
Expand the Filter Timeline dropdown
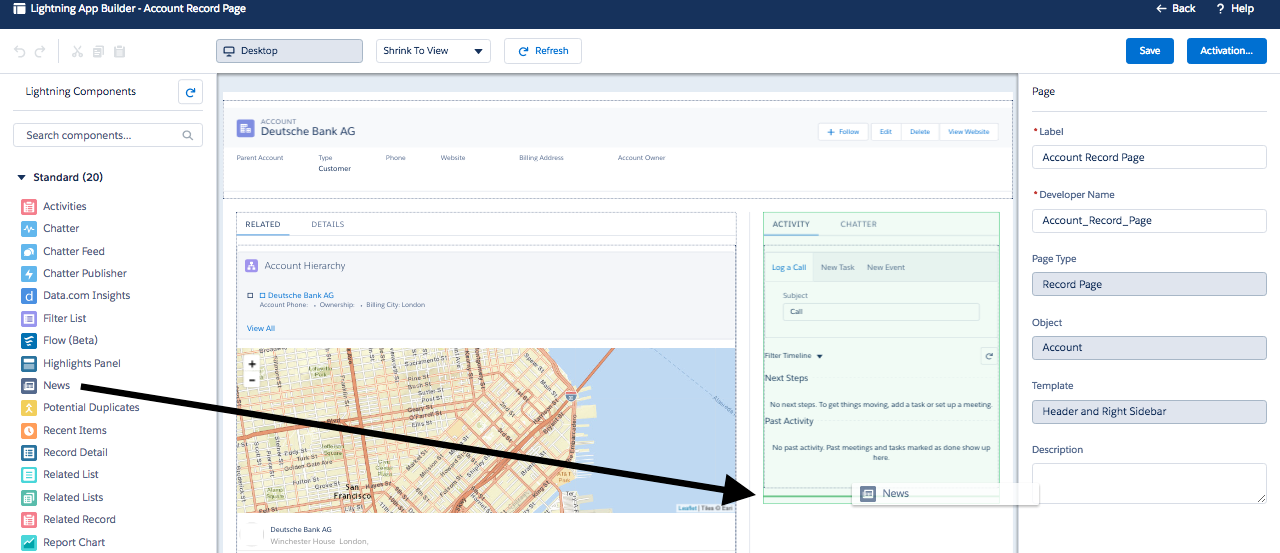794,356
